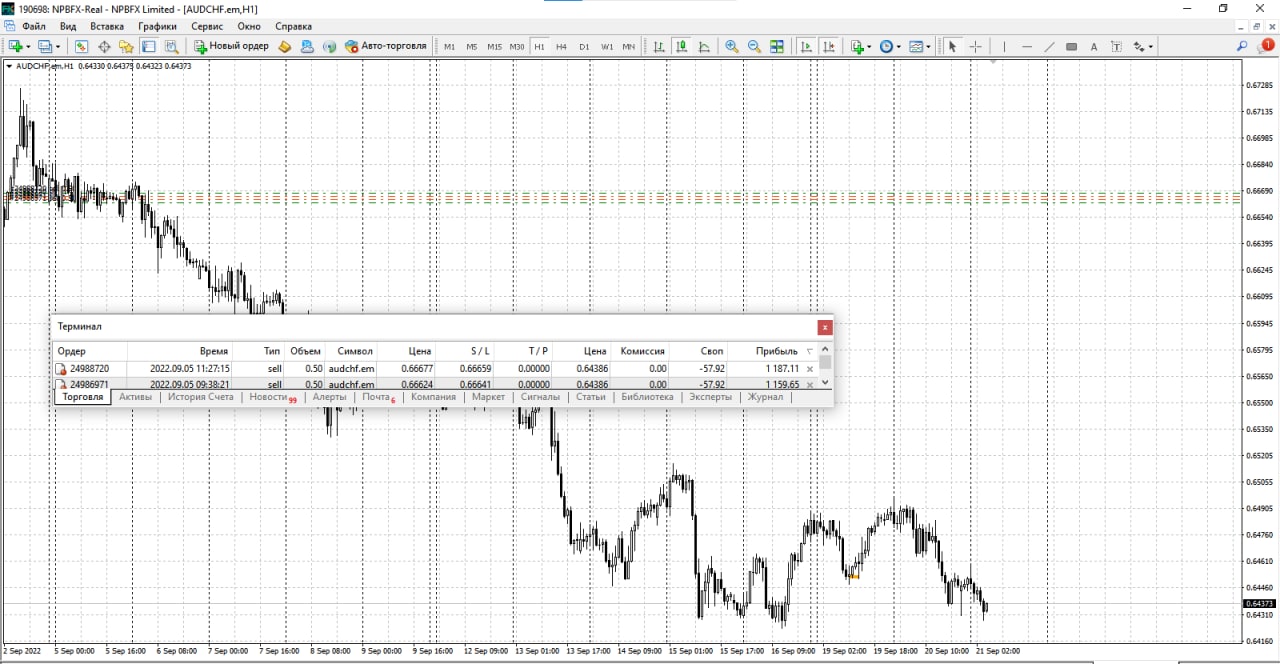
Task: Close the Терминал panel
Action: [x=824, y=327]
